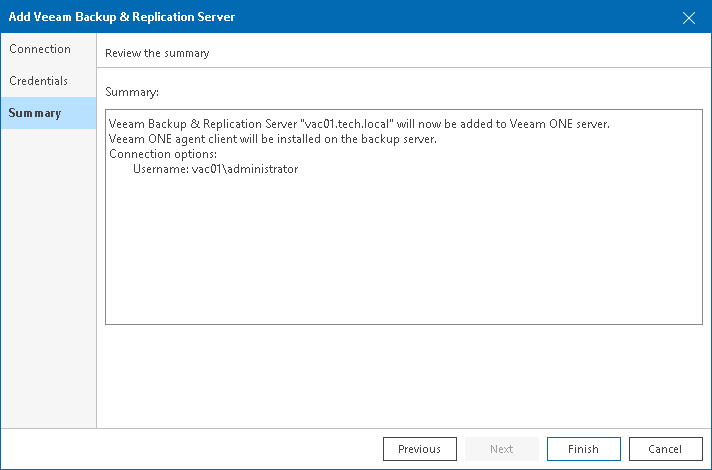Go to the Connection step

[40, 49]
